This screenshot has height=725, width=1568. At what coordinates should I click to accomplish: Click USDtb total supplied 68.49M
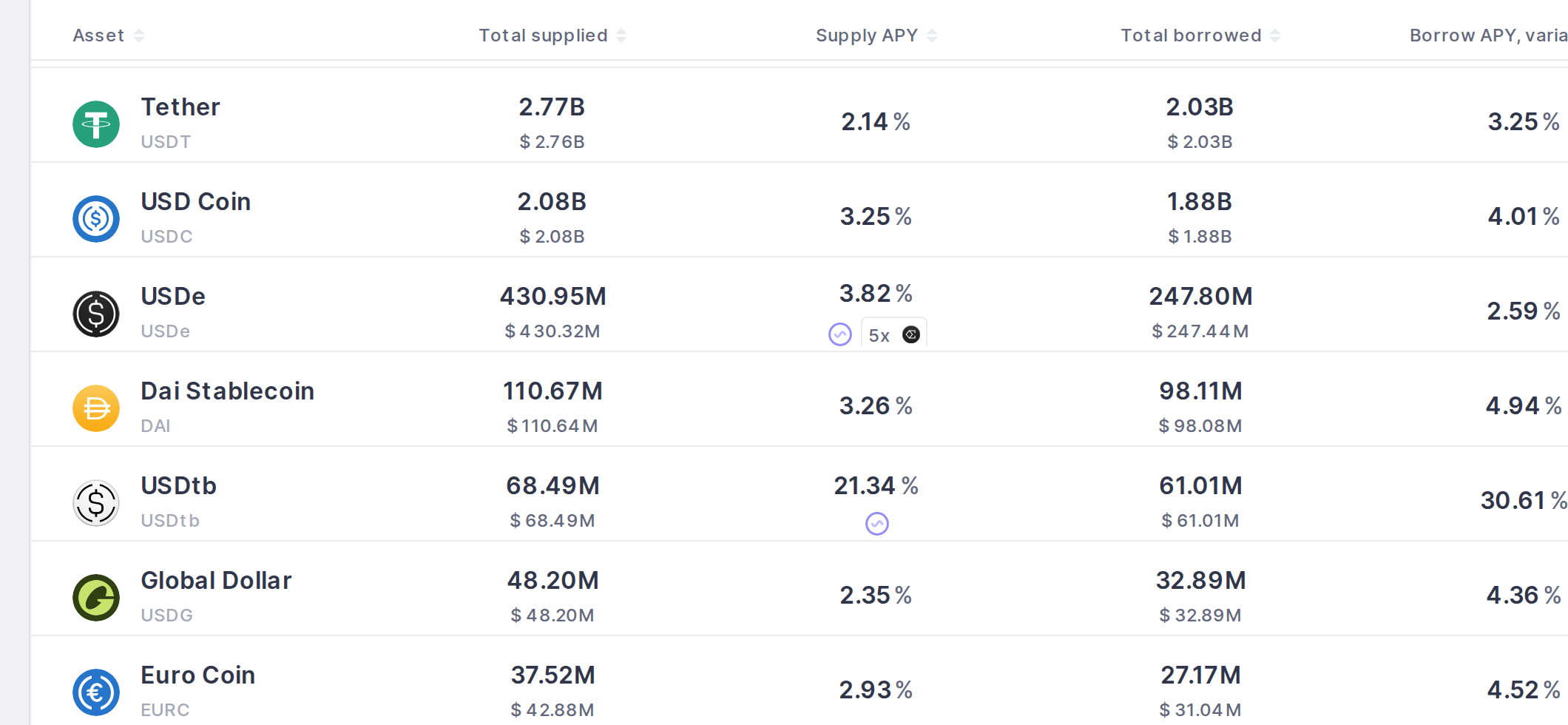click(552, 486)
